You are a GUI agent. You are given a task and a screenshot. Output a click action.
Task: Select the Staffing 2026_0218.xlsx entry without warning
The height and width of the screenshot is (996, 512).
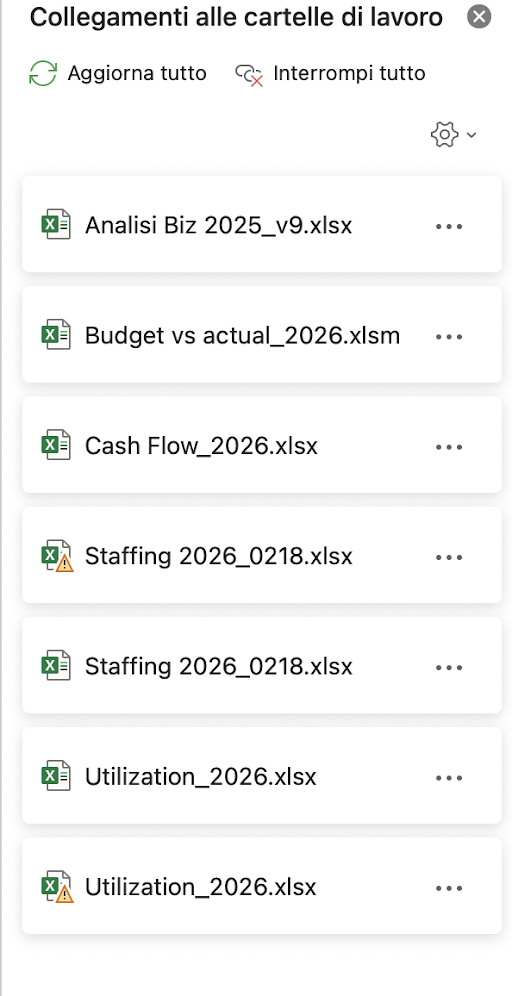[x=262, y=665]
